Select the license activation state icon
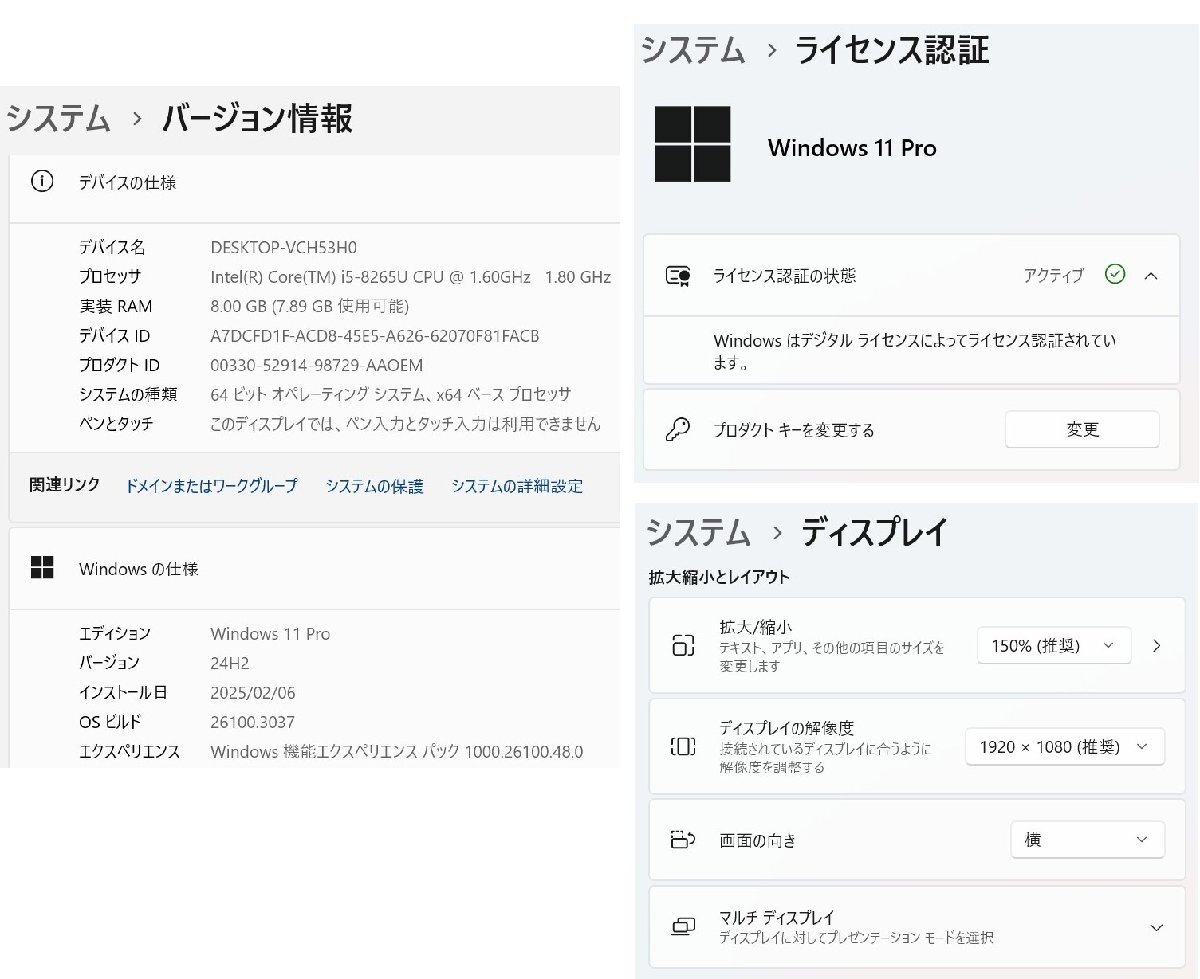 click(x=676, y=276)
